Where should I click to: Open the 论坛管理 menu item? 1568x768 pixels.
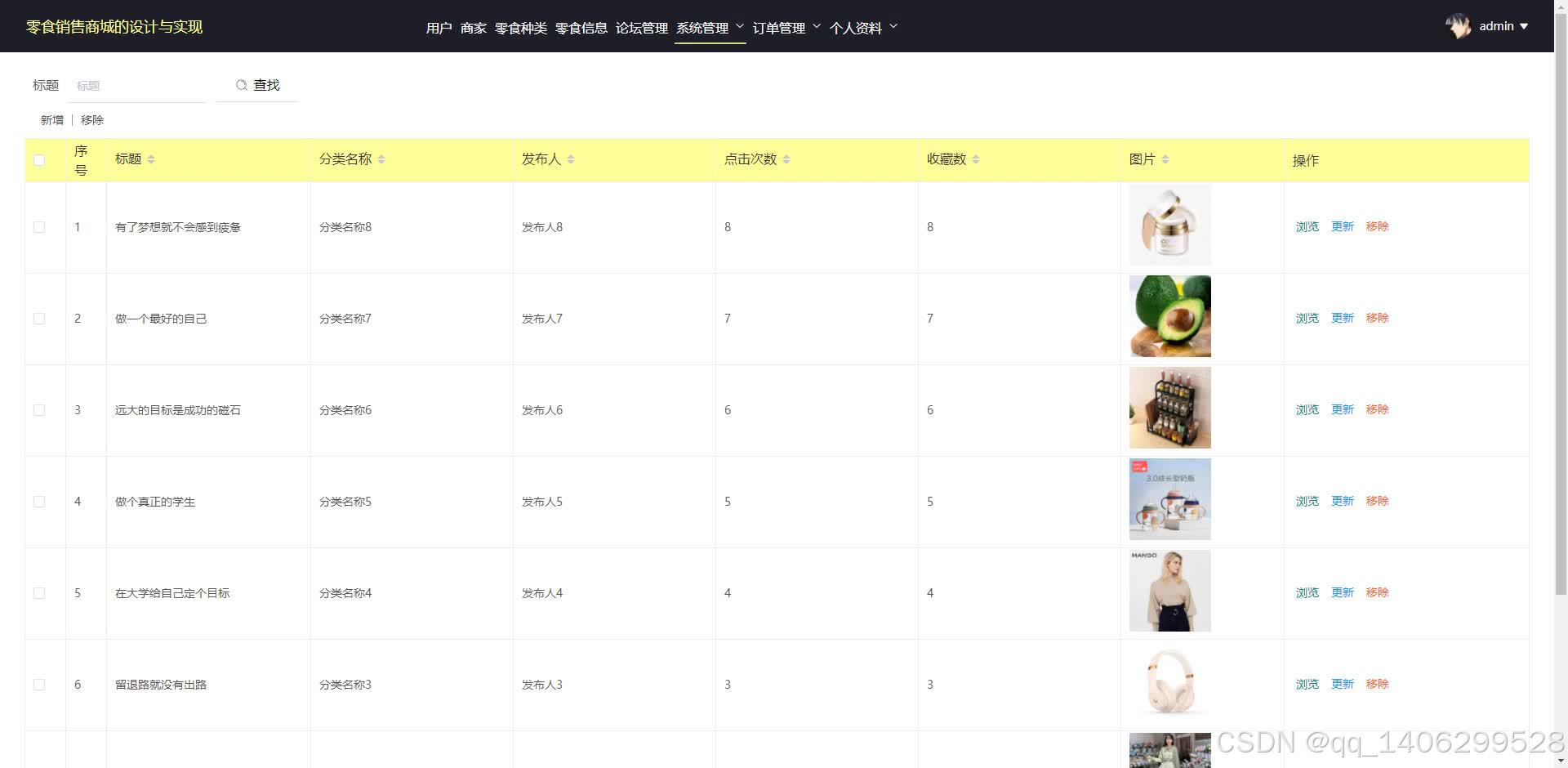pos(642,28)
